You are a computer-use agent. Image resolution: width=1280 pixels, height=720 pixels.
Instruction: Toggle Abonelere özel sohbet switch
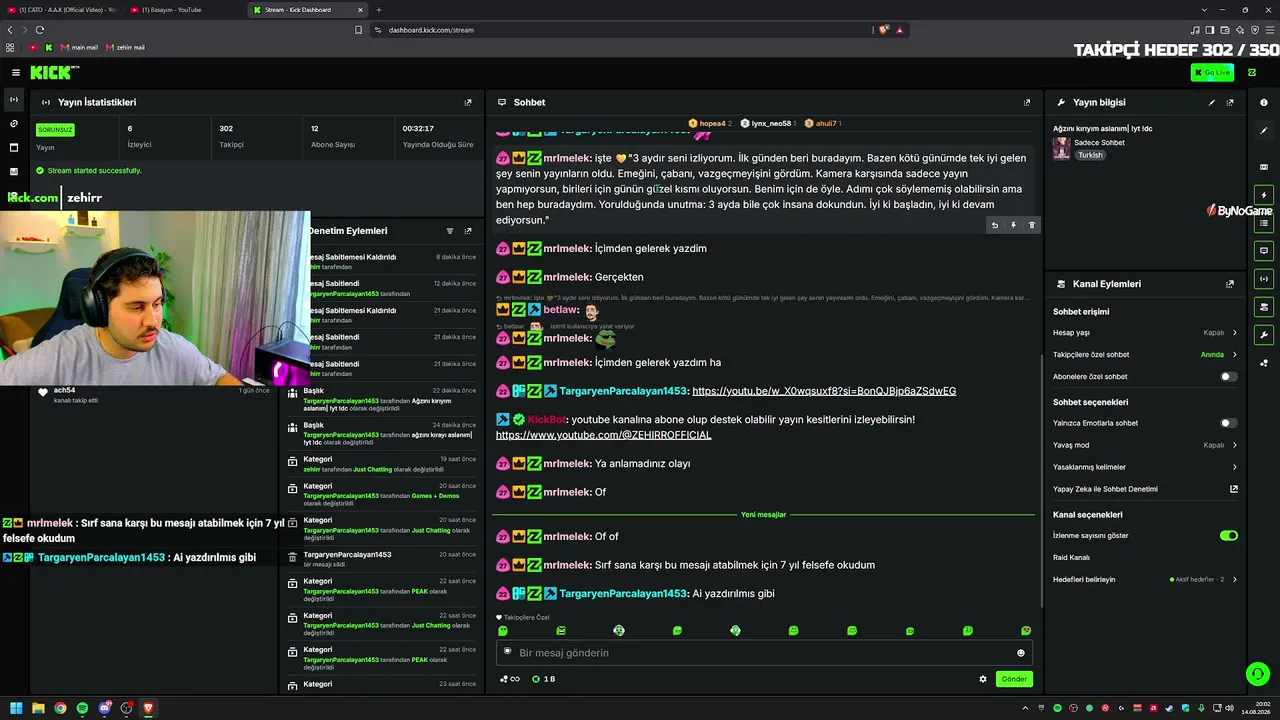click(x=1229, y=377)
